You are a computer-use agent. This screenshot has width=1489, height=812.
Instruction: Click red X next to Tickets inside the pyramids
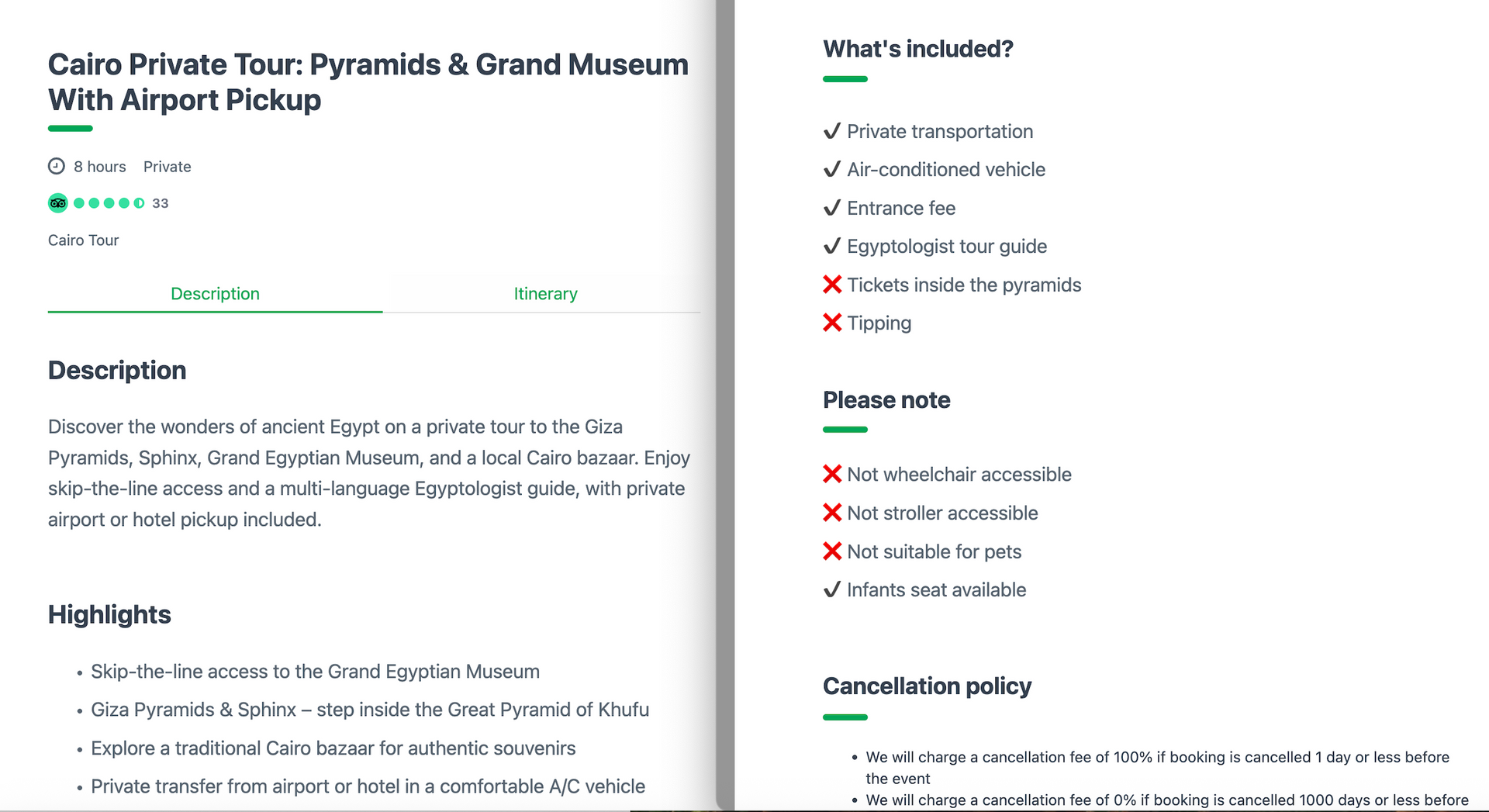click(832, 285)
